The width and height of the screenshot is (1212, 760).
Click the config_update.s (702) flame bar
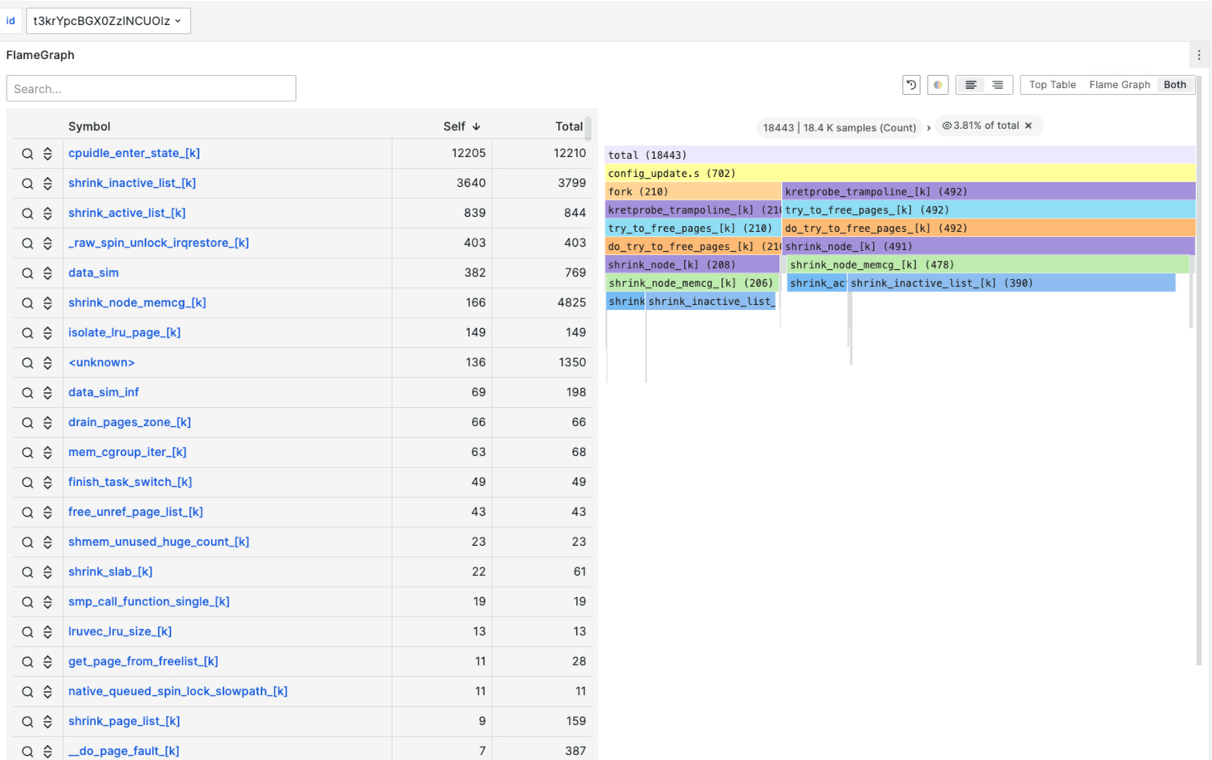point(900,173)
